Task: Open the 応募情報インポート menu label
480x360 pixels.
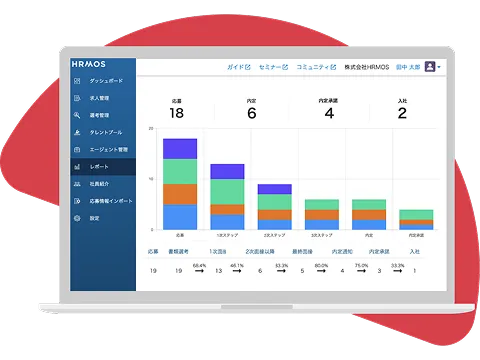Action: coord(111,201)
